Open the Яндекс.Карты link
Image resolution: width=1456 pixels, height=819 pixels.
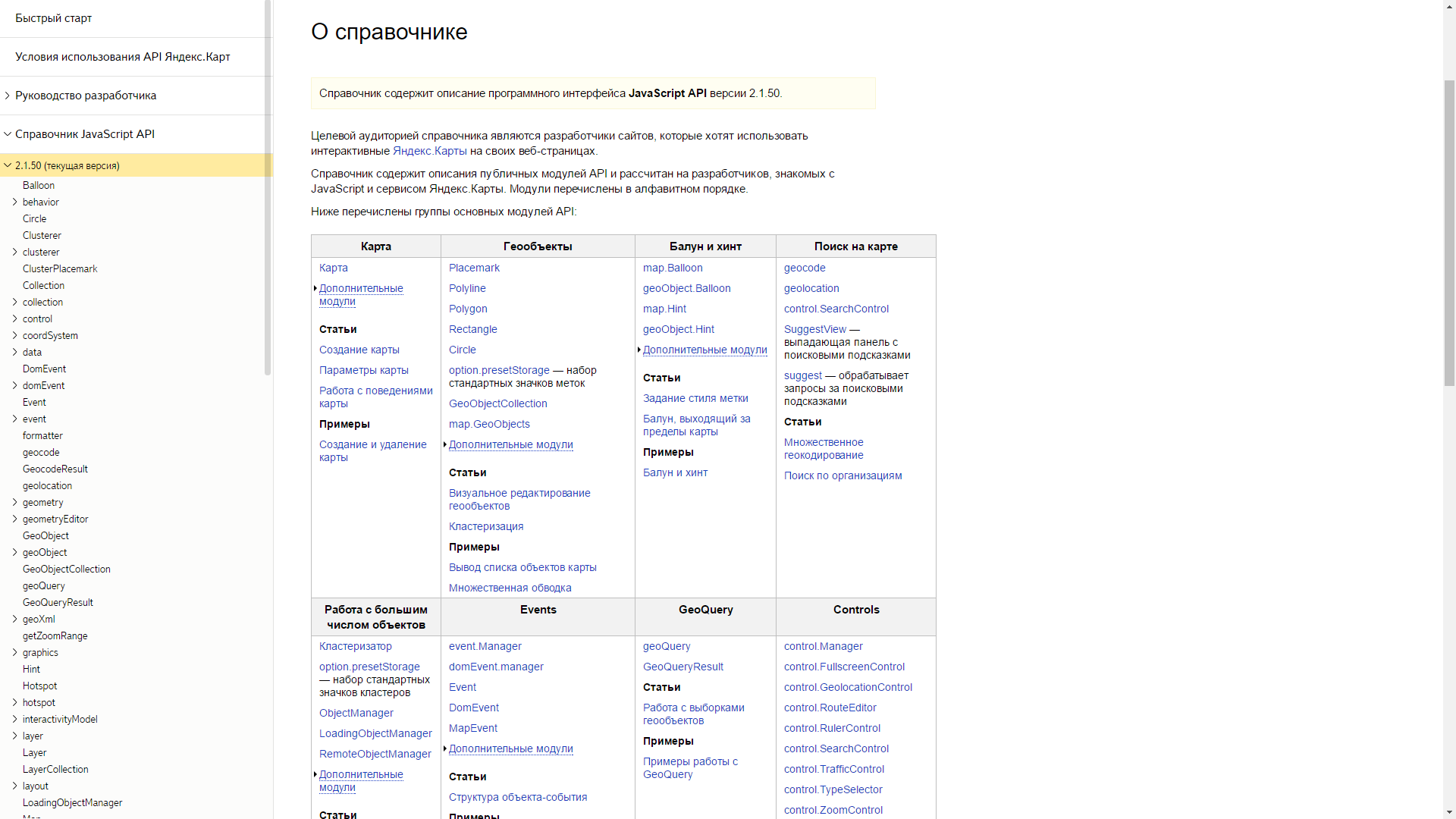429,151
